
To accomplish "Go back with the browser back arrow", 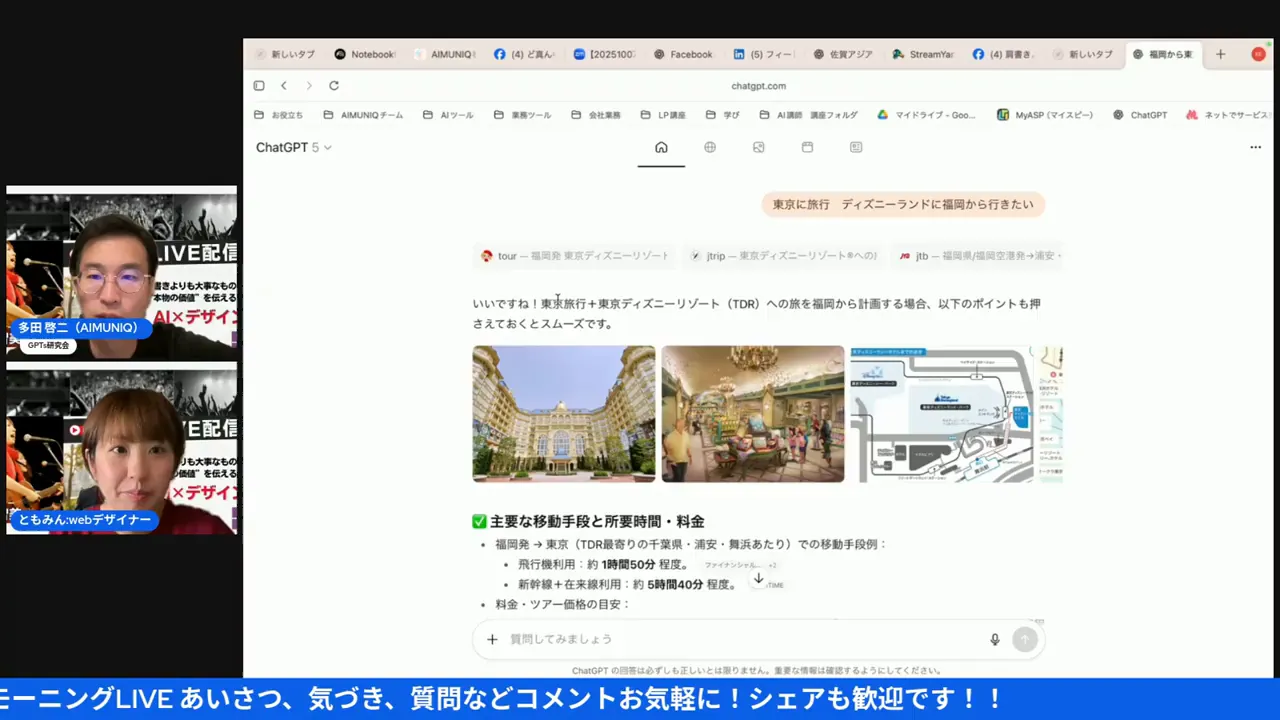I will (x=284, y=86).
